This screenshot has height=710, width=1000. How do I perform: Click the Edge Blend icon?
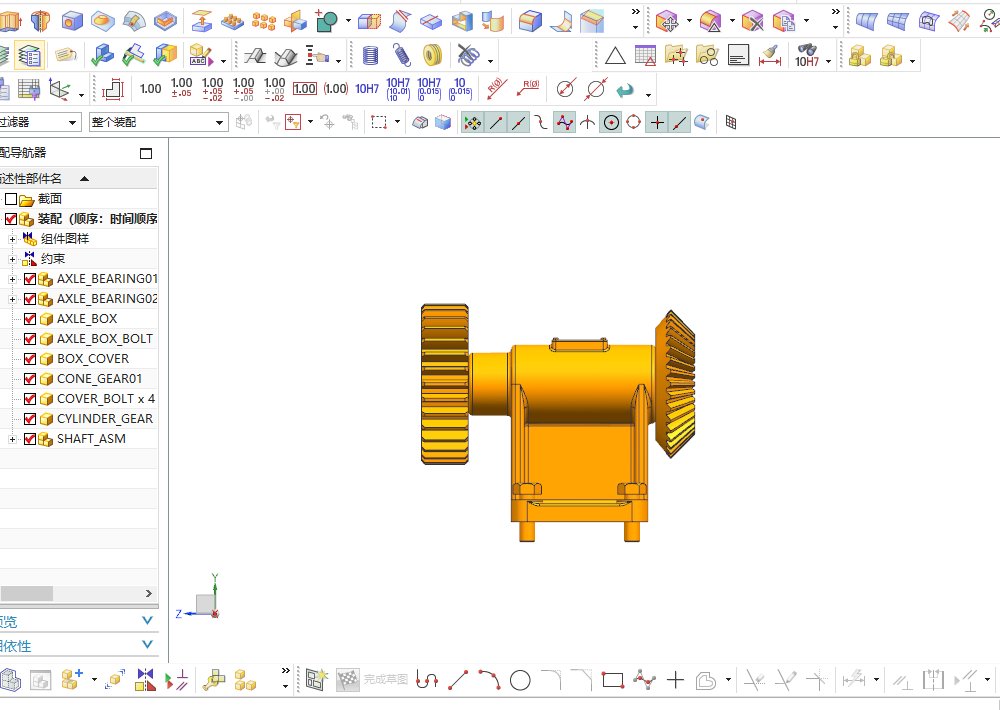pos(530,21)
